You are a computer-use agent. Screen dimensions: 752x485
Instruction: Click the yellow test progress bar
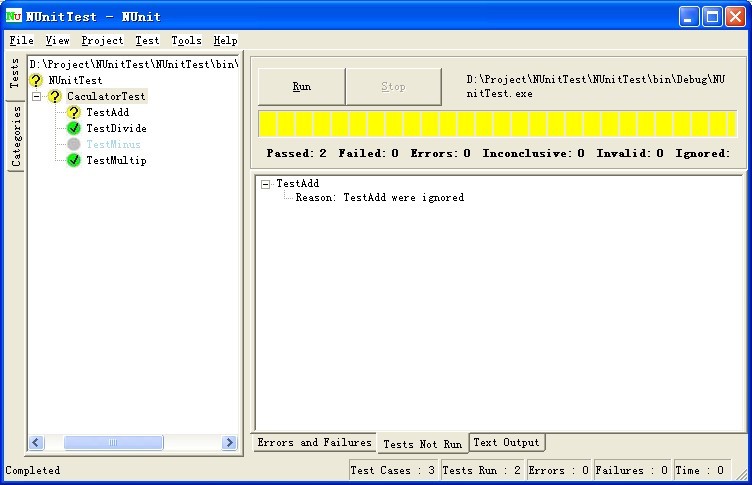(x=497, y=124)
